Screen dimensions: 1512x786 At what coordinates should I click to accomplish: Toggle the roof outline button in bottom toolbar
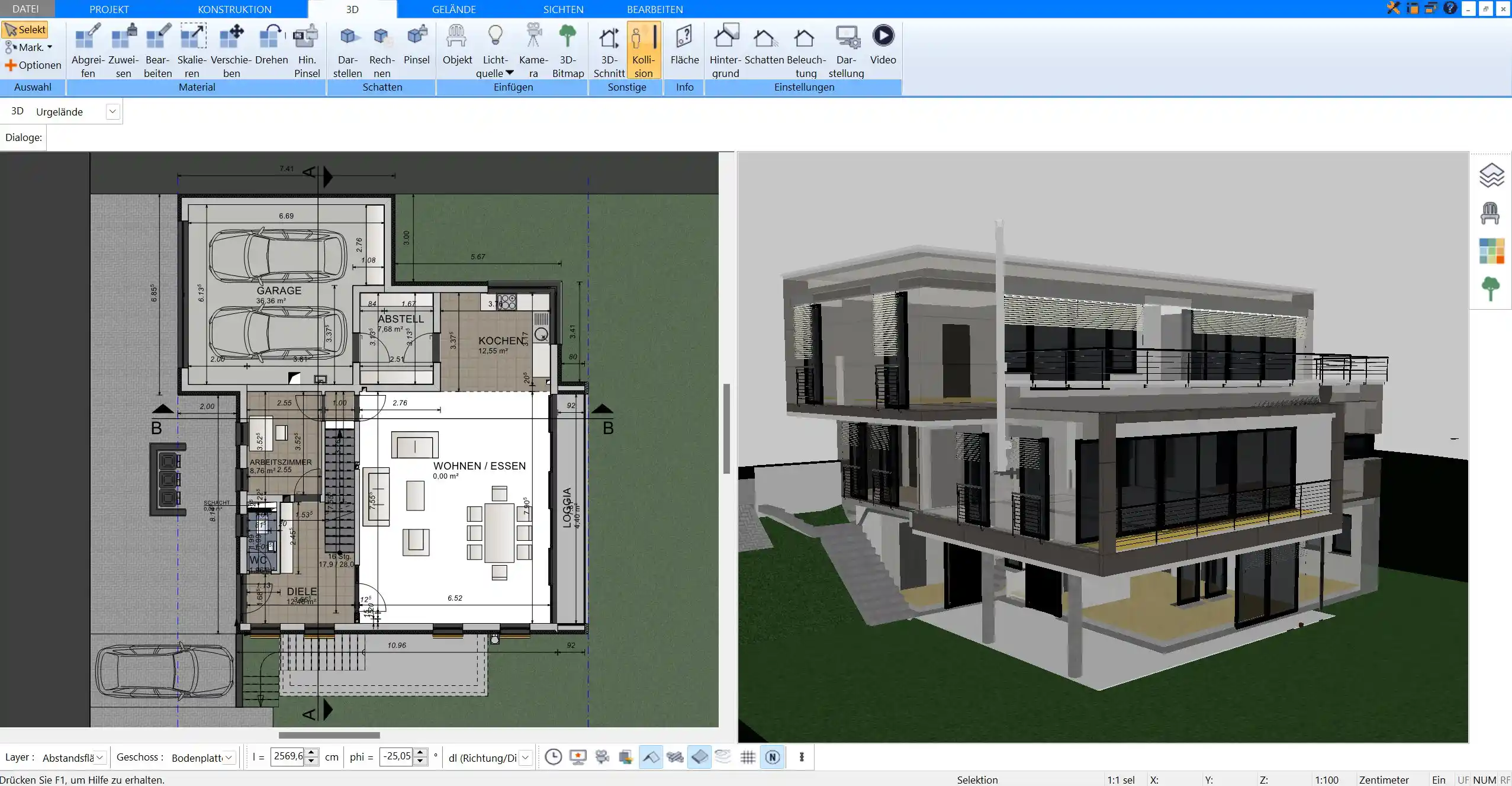pyautogui.click(x=651, y=757)
